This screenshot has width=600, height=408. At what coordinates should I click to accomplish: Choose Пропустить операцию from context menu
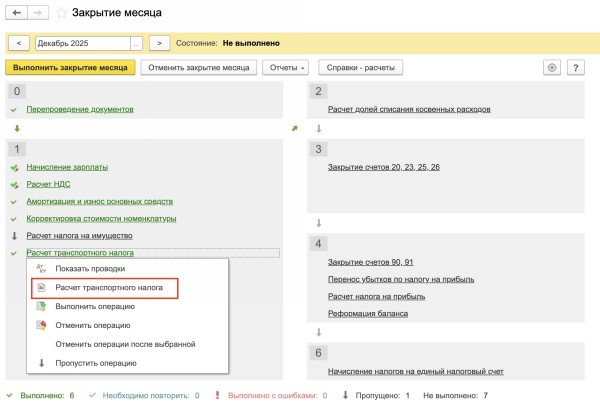pos(96,363)
